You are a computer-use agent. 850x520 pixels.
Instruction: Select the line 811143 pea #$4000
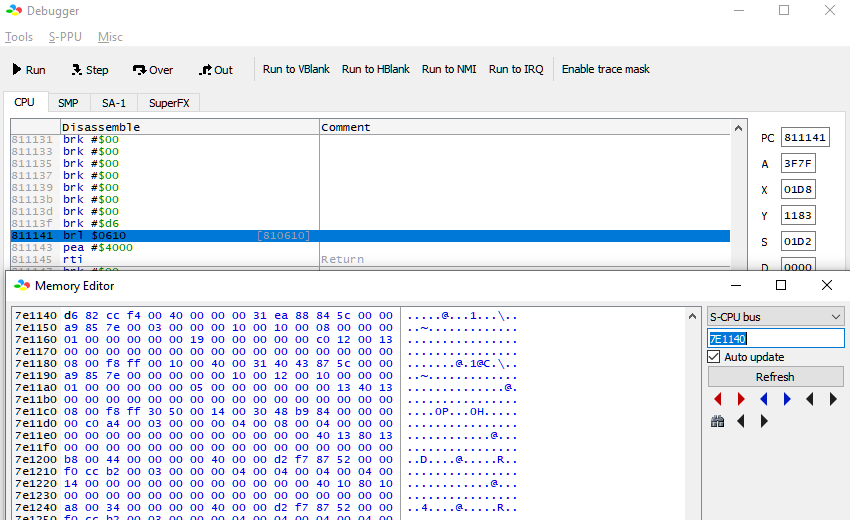pyautogui.click(x=370, y=248)
